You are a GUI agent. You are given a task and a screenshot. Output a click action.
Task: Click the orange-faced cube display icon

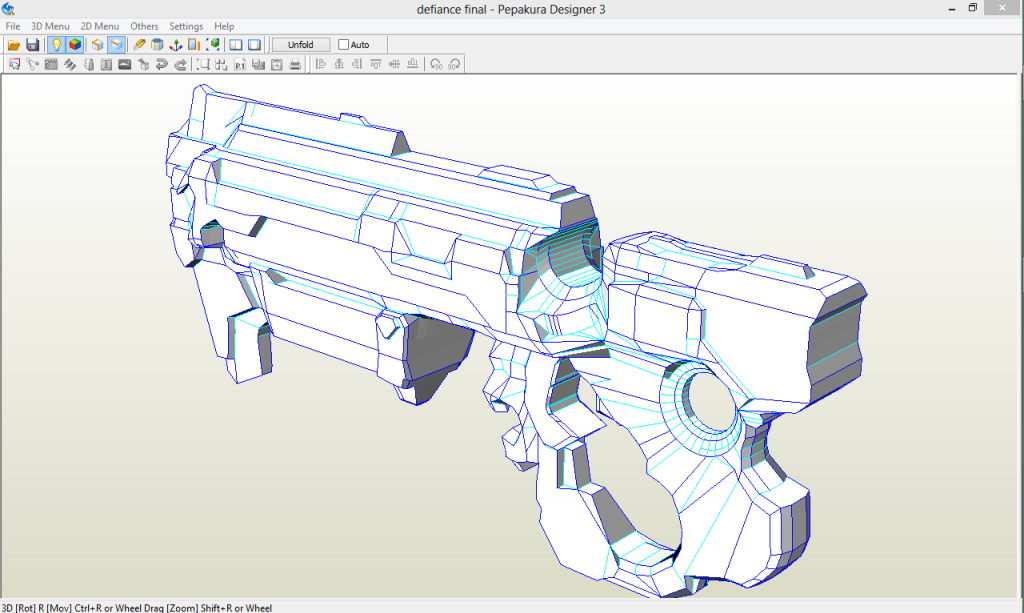pos(97,44)
